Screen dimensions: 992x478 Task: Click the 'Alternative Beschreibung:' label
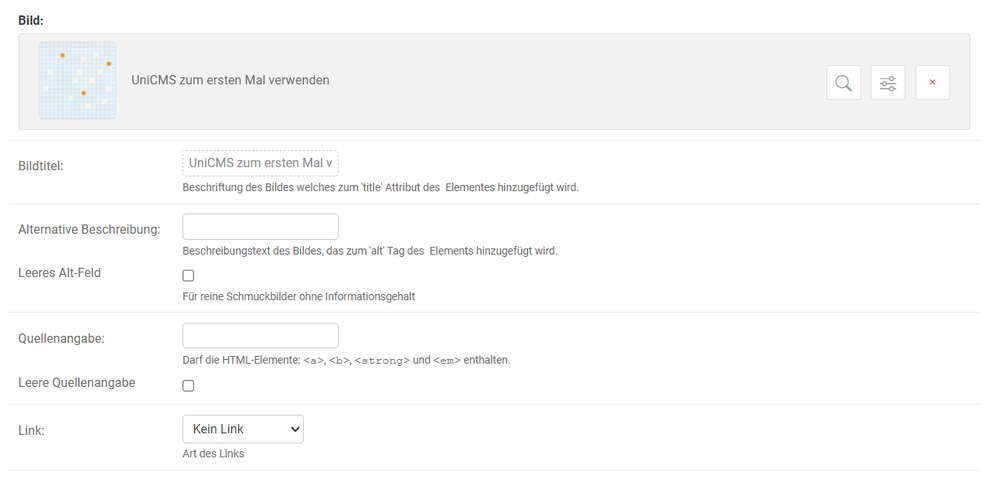point(89,229)
